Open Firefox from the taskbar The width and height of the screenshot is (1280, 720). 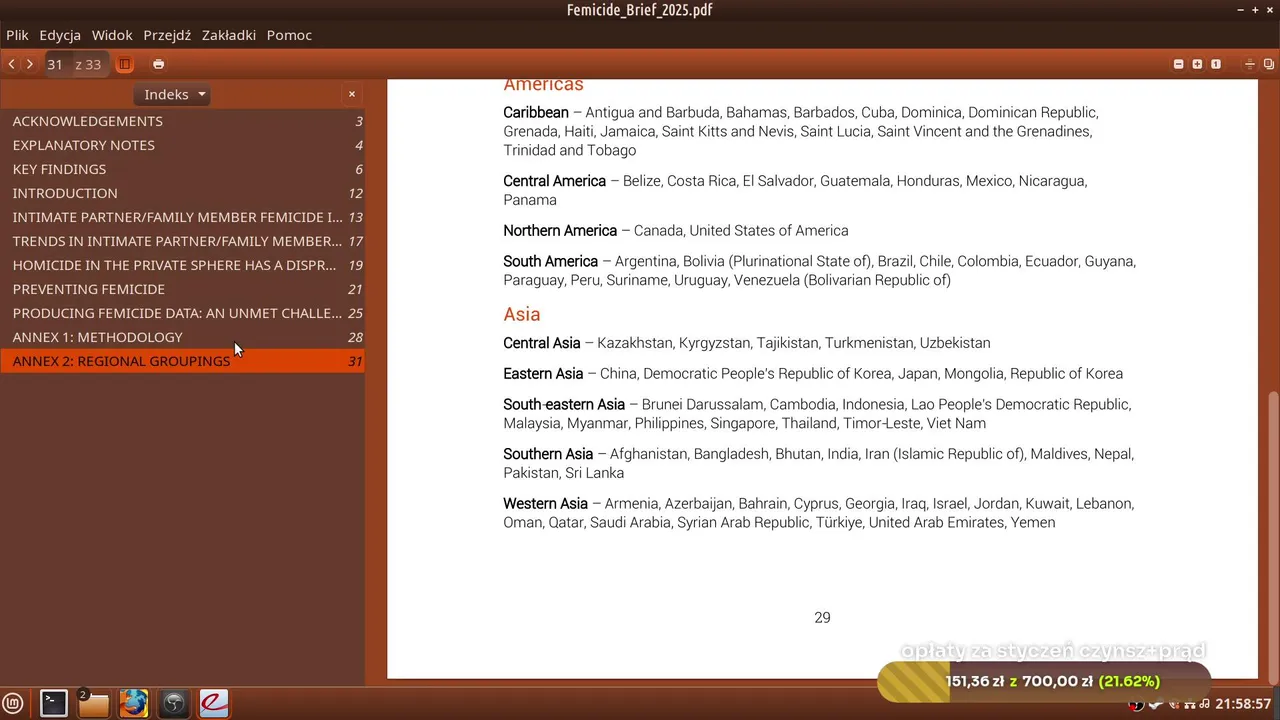[134, 703]
